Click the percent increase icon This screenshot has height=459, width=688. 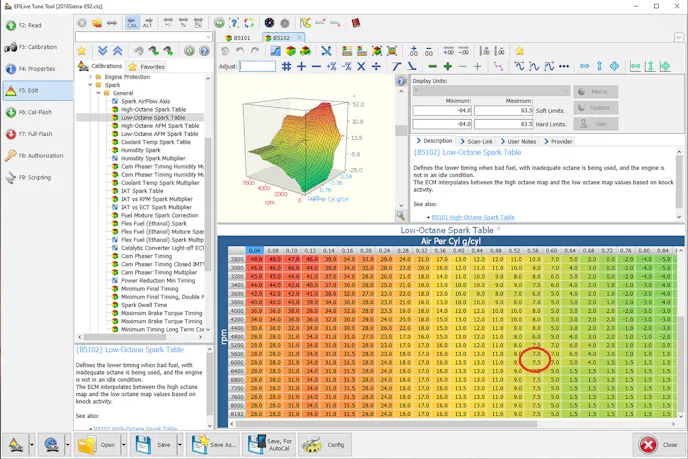click(331, 66)
